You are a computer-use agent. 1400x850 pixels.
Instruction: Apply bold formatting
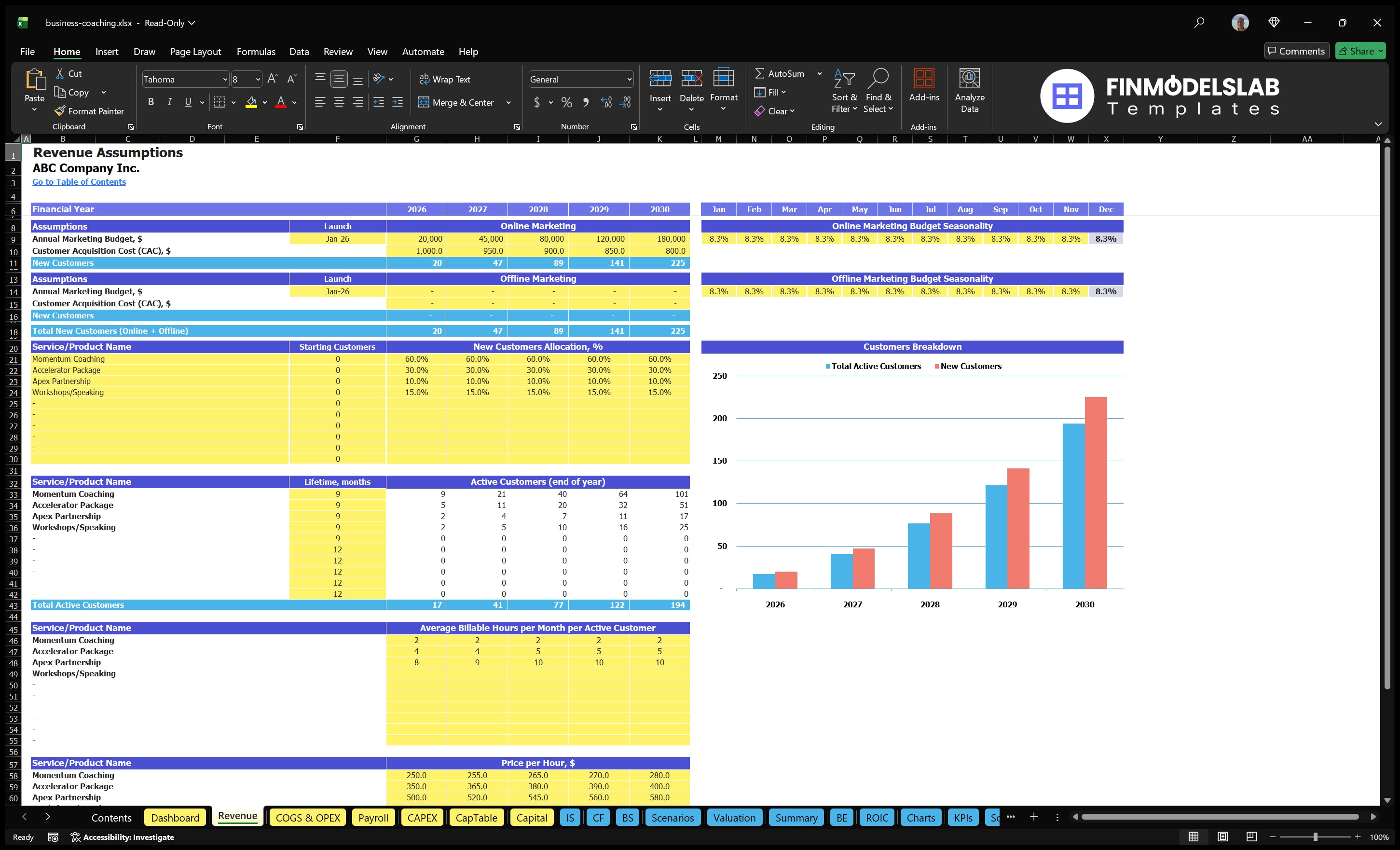point(151,102)
